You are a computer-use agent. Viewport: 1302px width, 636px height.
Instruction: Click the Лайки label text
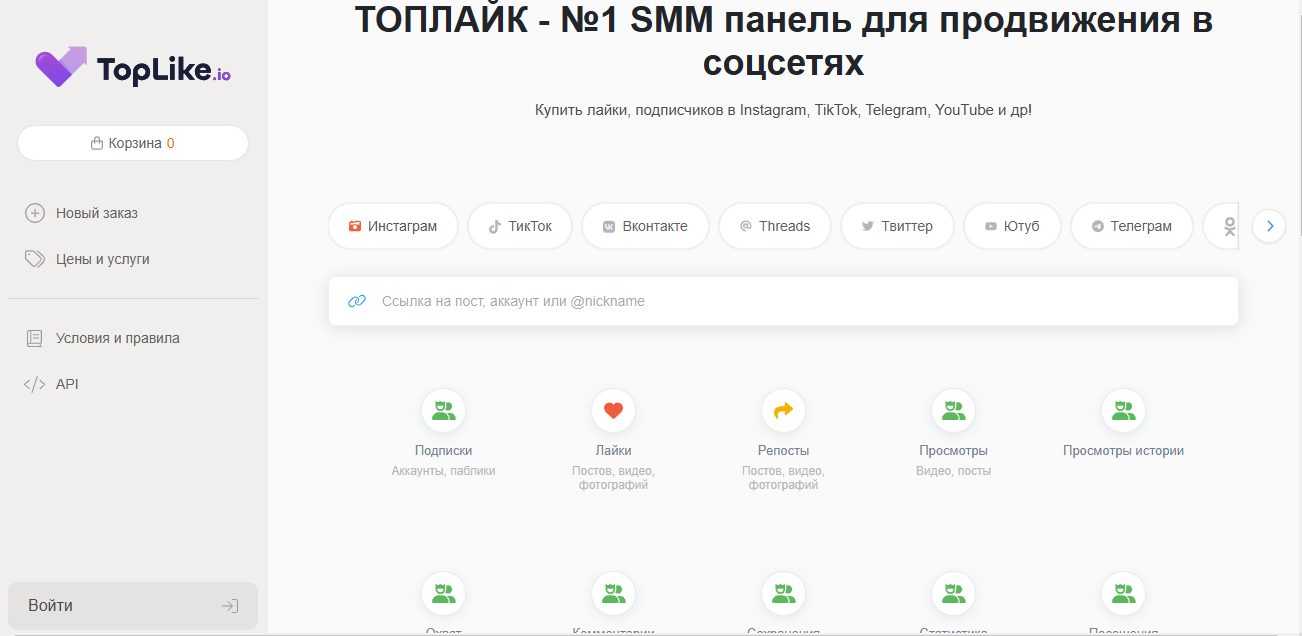(613, 451)
